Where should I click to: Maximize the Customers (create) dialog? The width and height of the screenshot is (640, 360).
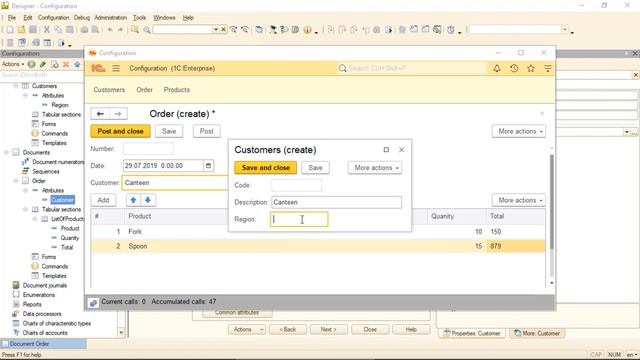(386, 150)
